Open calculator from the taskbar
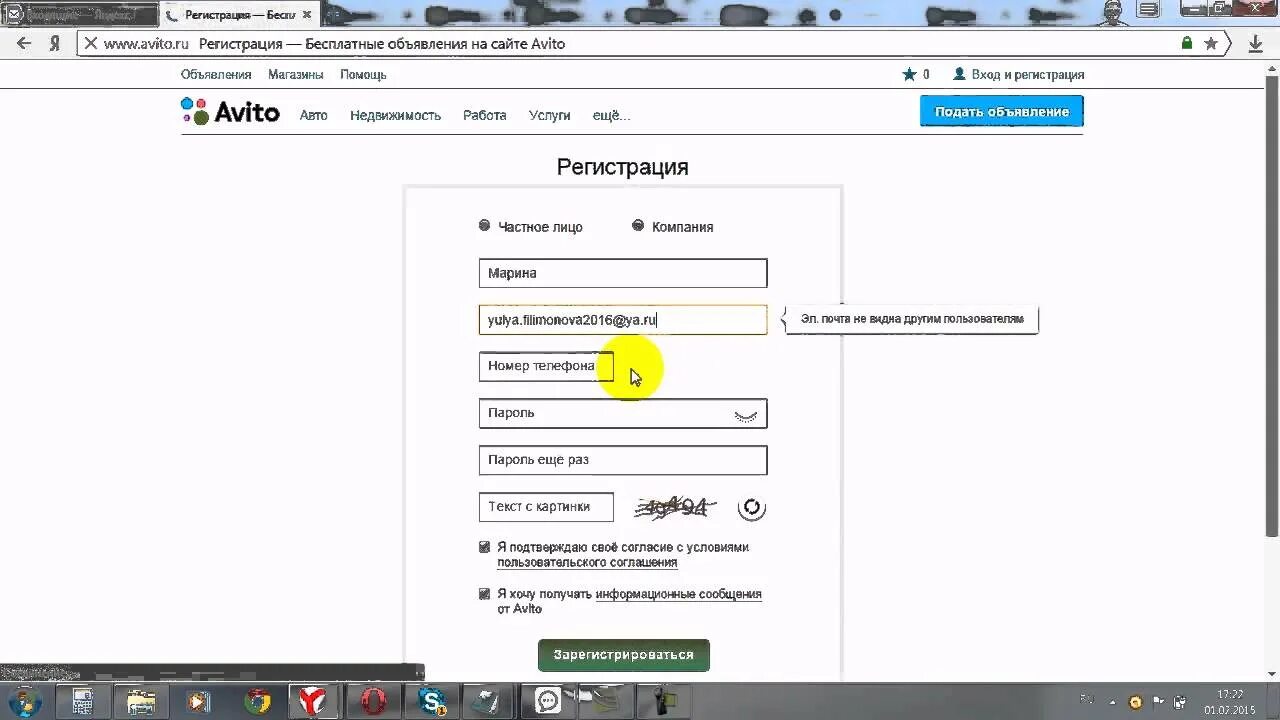The height and width of the screenshot is (720, 1280). (x=83, y=701)
